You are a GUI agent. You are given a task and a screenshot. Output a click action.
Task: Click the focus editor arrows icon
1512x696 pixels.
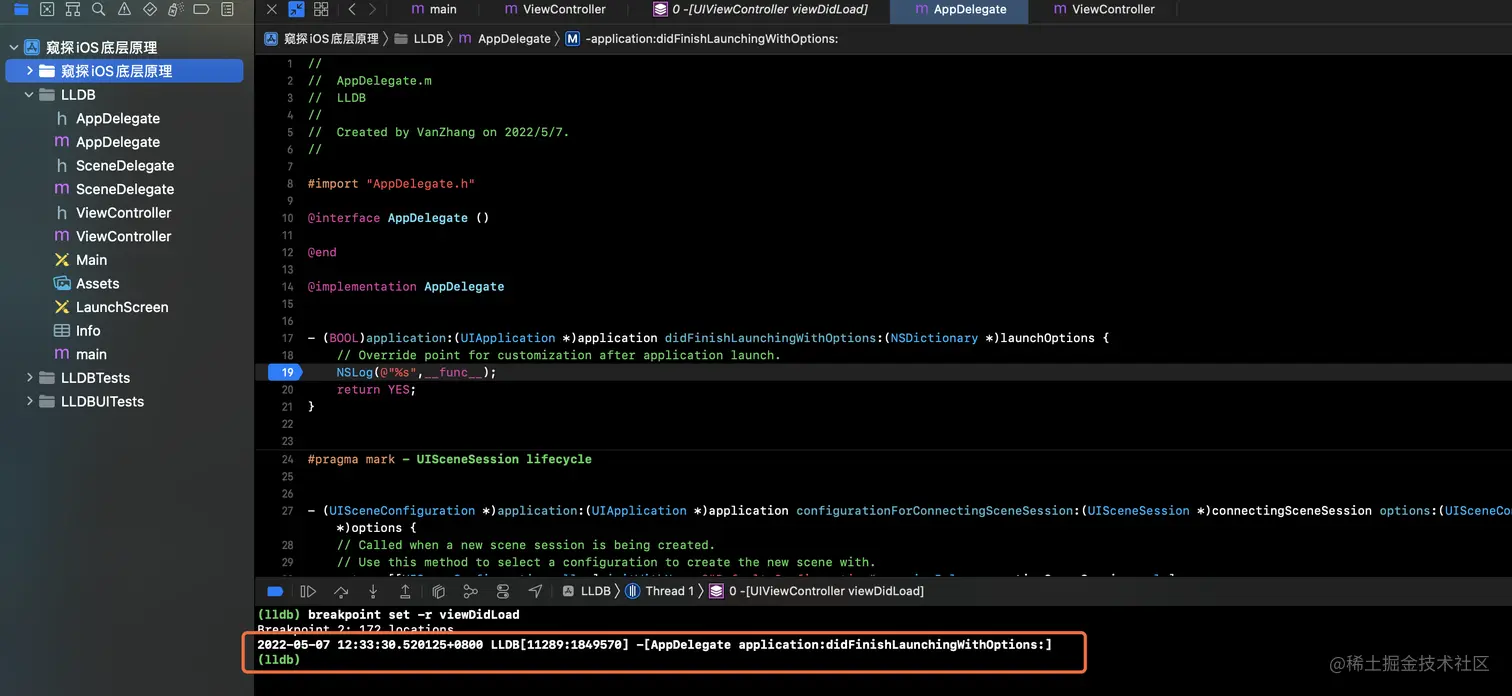pos(297,9)
